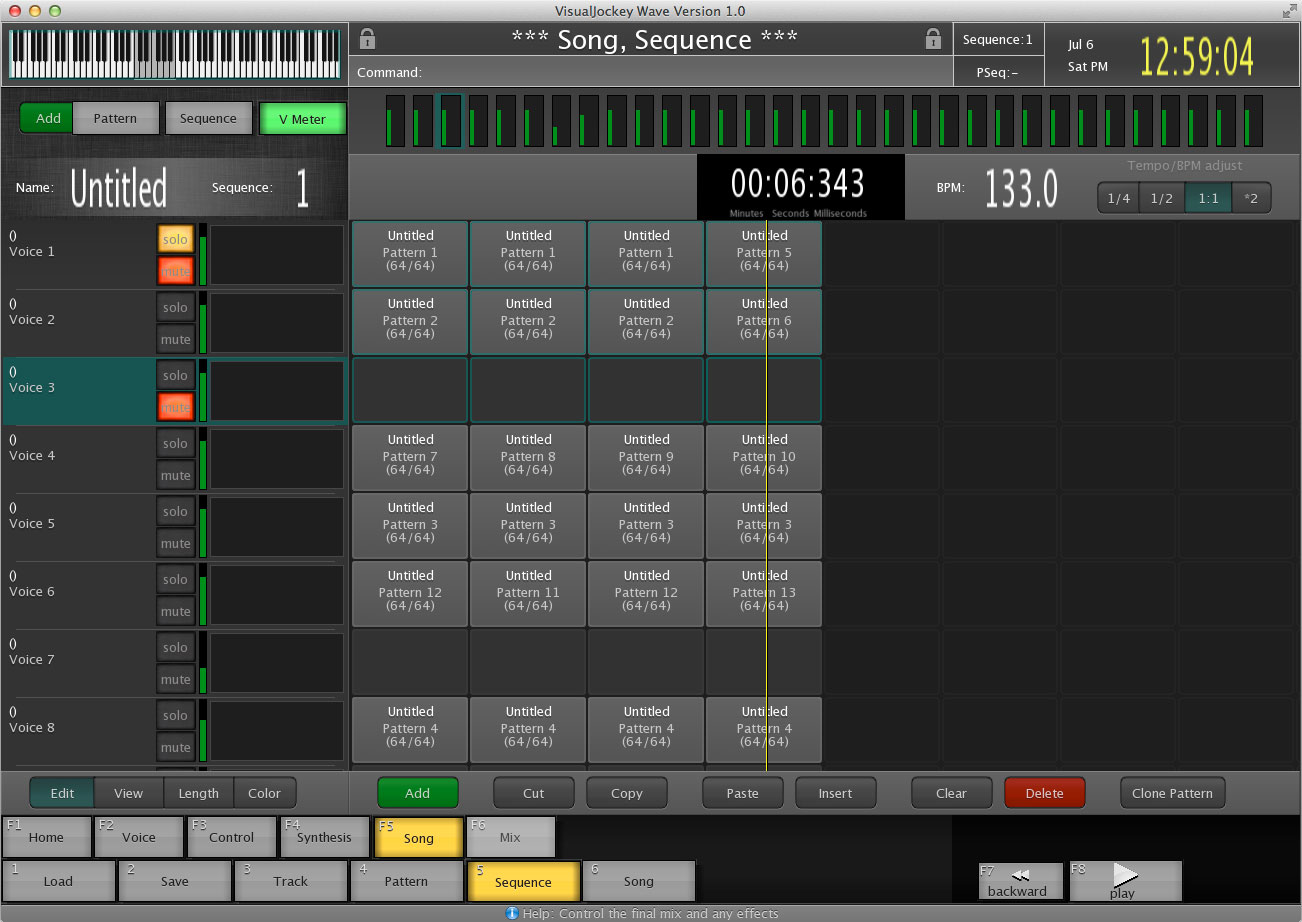Click the green Add button beside Pattern
This screenshot has width=1302, height=922.
48,118
